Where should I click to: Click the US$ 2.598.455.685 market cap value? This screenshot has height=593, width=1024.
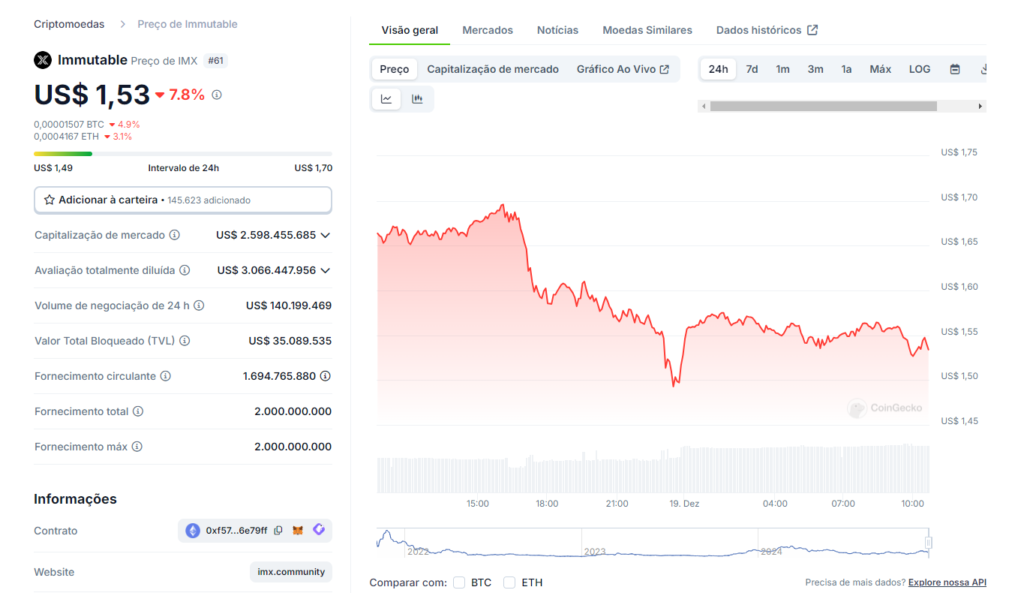click(266, 235)
